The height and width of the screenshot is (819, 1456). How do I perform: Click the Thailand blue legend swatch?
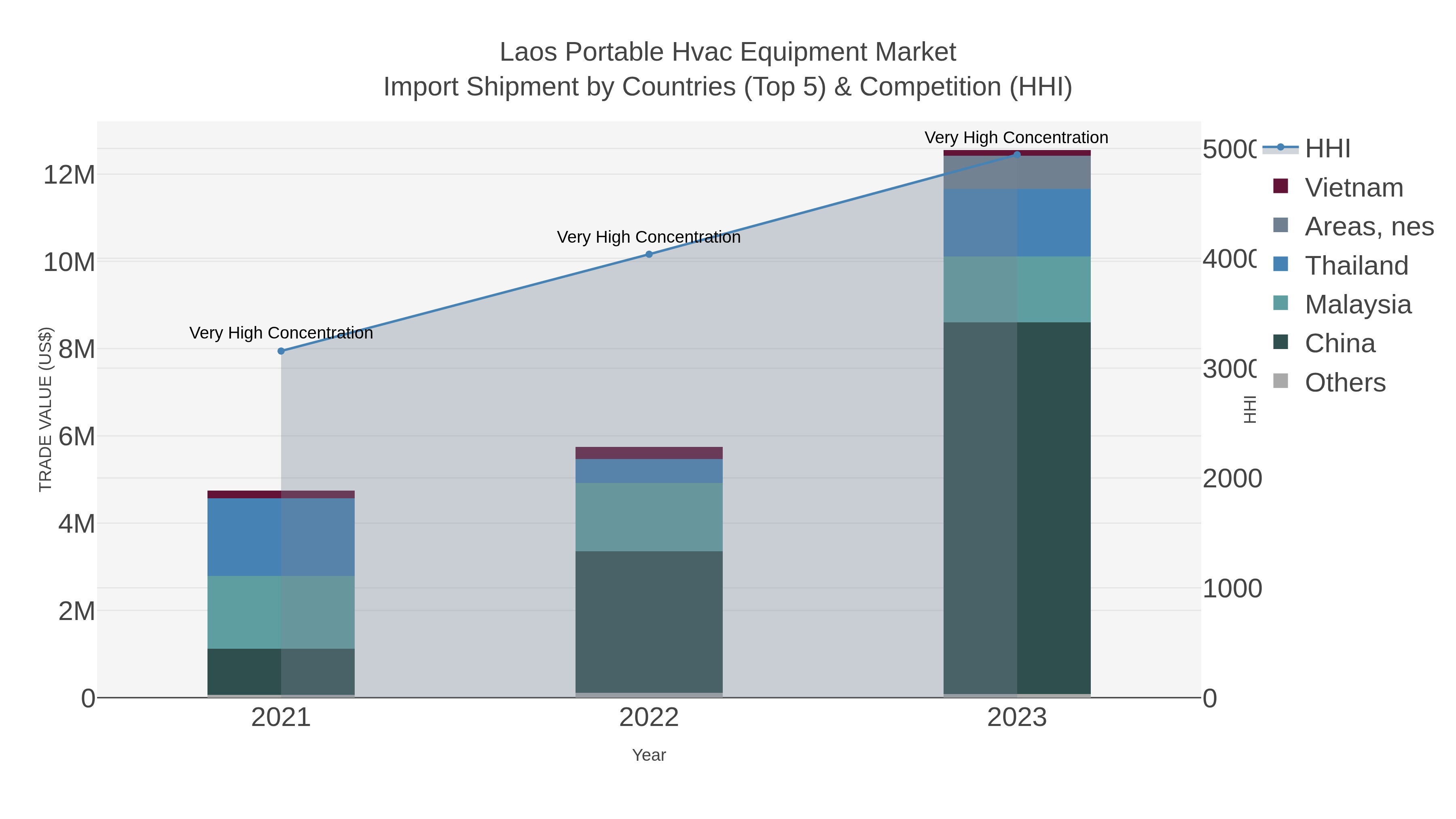coord(1281,264)
